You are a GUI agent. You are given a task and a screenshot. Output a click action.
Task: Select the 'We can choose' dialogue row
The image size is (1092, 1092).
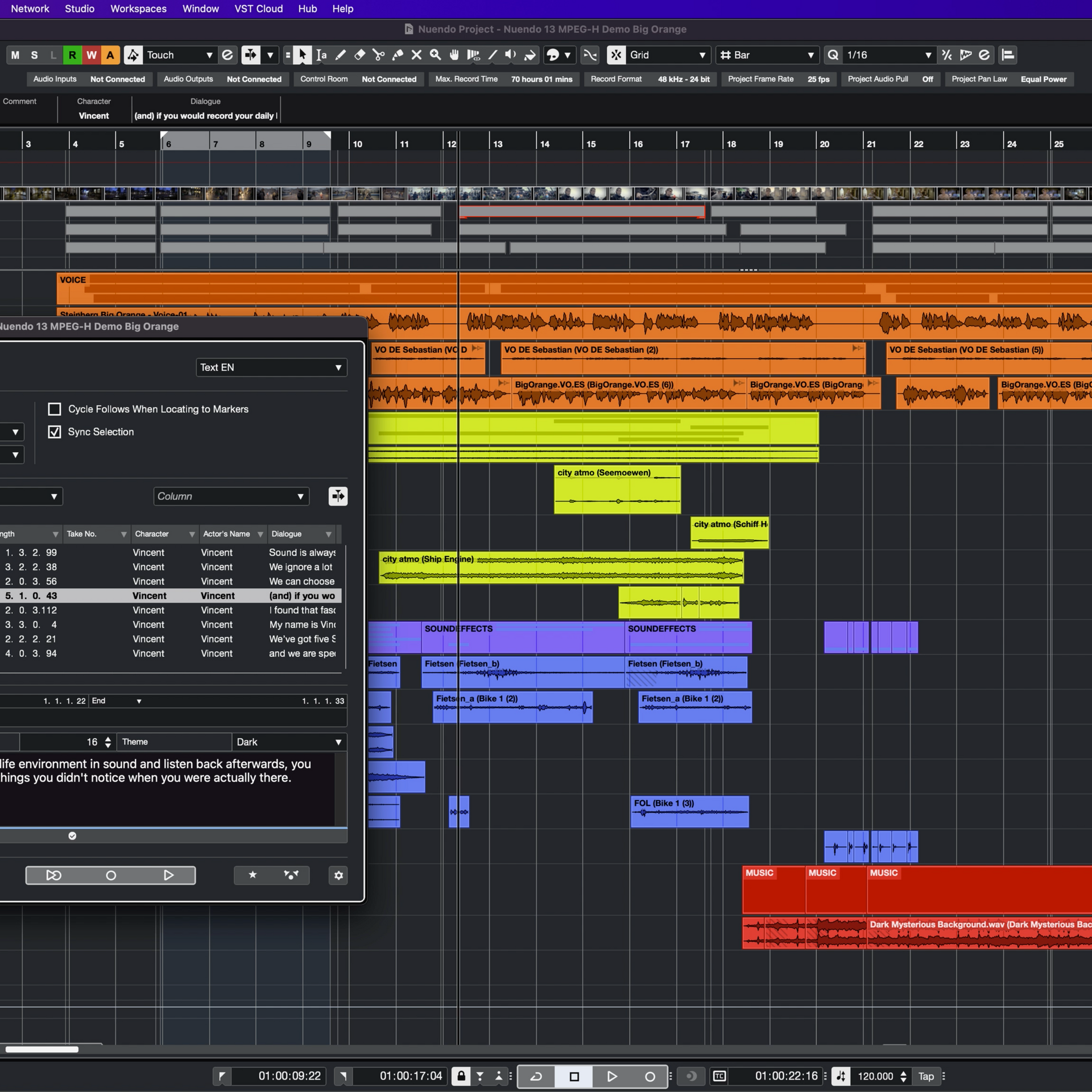(171, 581)
